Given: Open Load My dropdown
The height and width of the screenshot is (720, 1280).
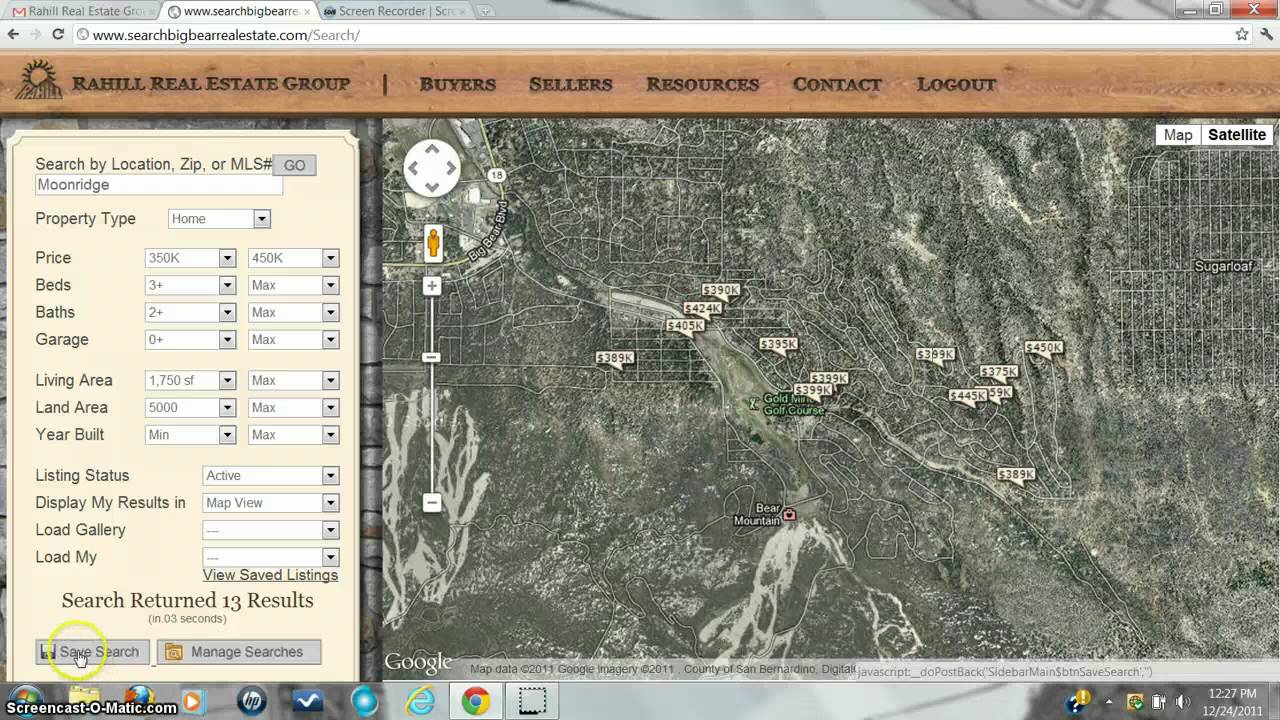Looking at the screenshot, I should coord(271,557).
